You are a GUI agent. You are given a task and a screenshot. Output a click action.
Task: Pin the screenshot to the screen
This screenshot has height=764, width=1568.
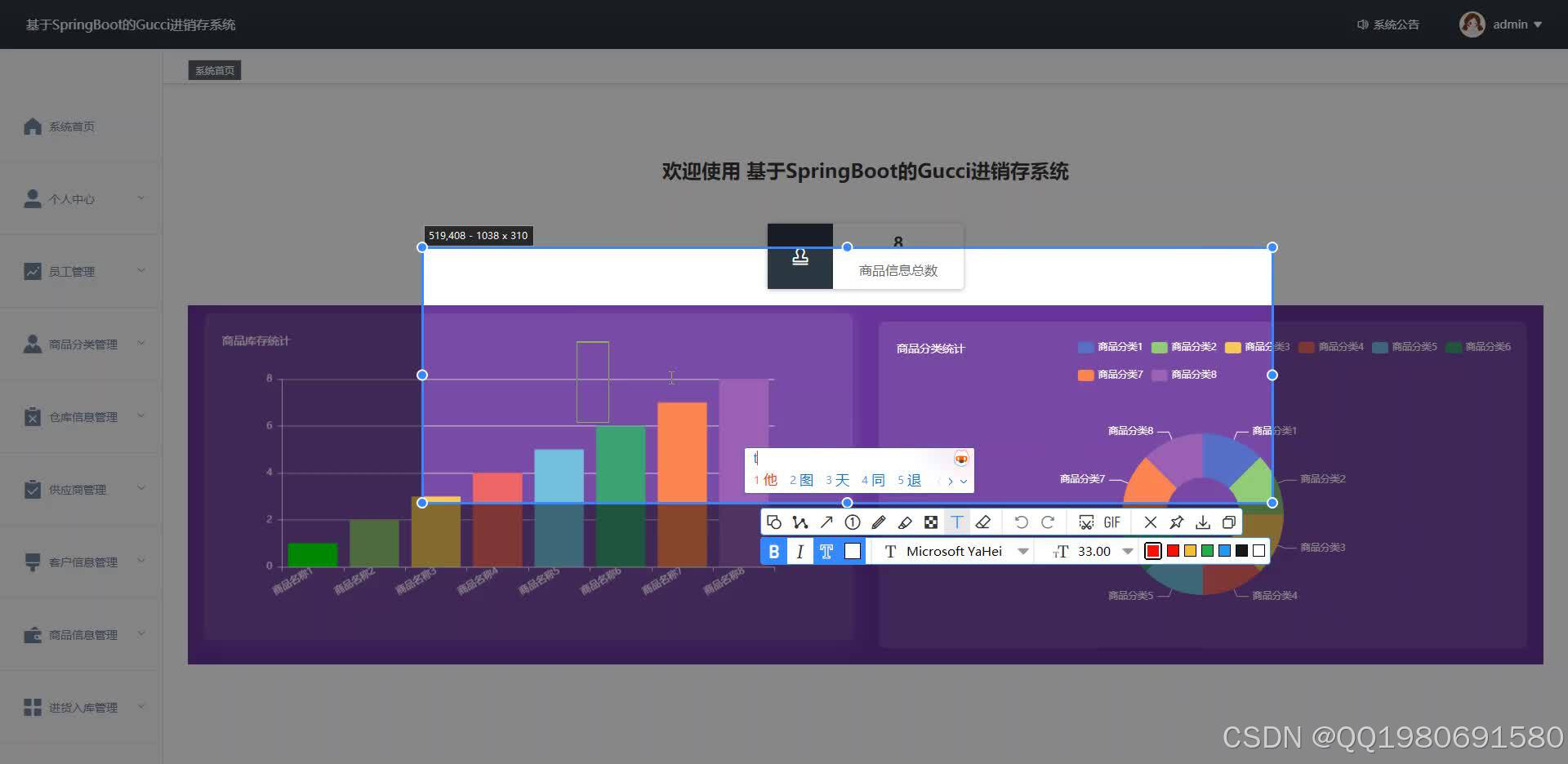[1176, 522]
